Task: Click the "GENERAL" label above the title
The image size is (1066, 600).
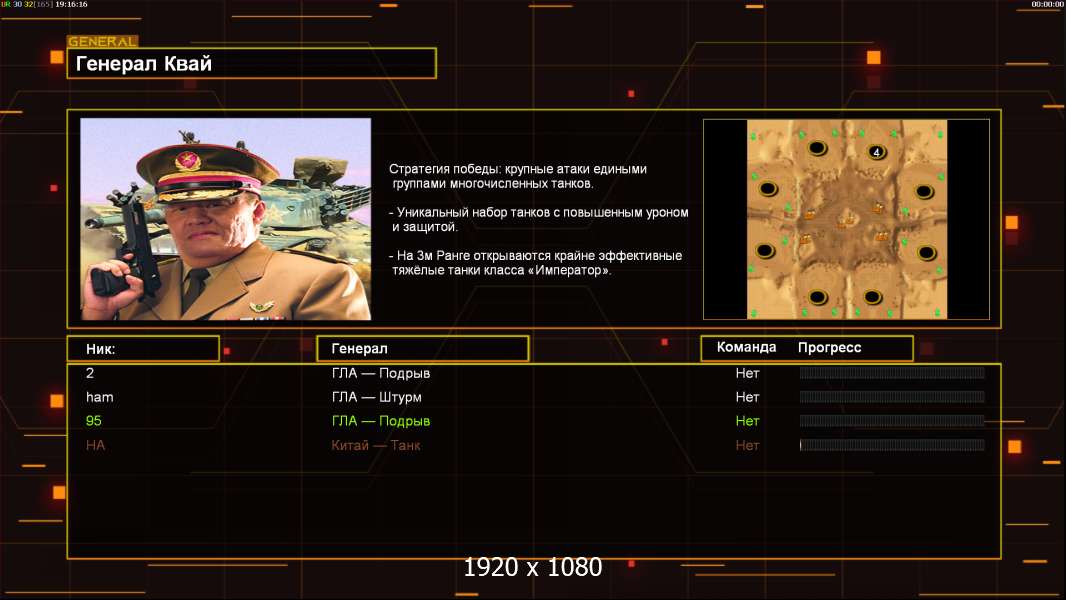Action: coord(103,41)
